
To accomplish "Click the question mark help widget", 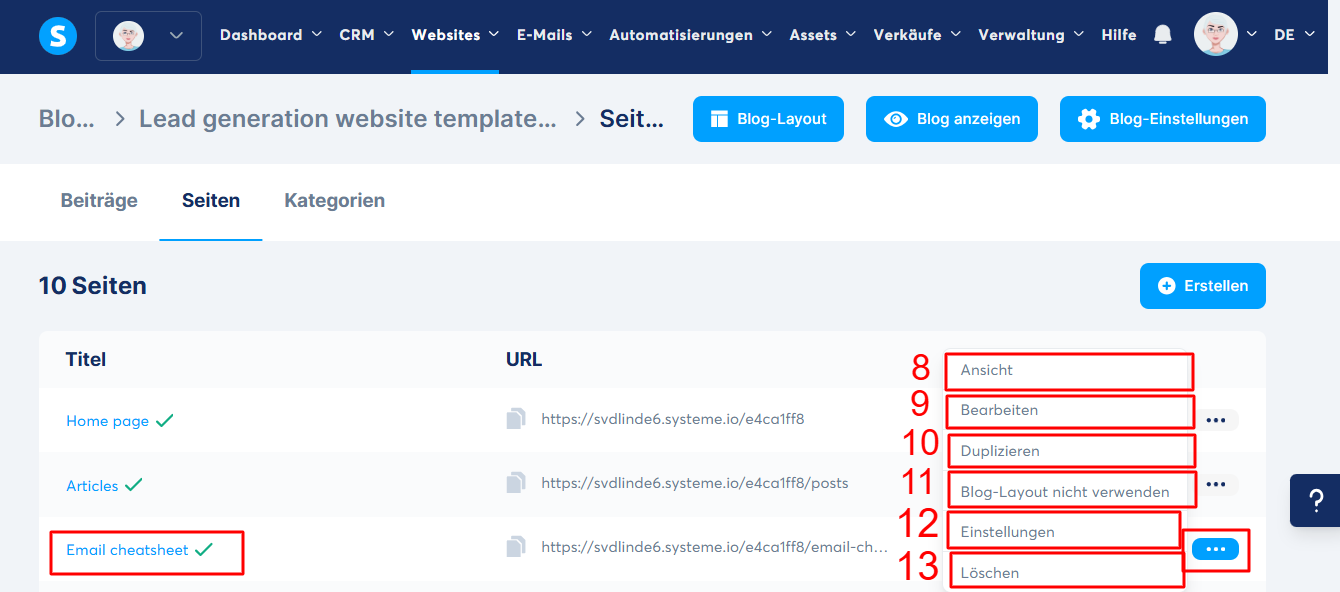I will (1315, 500).
